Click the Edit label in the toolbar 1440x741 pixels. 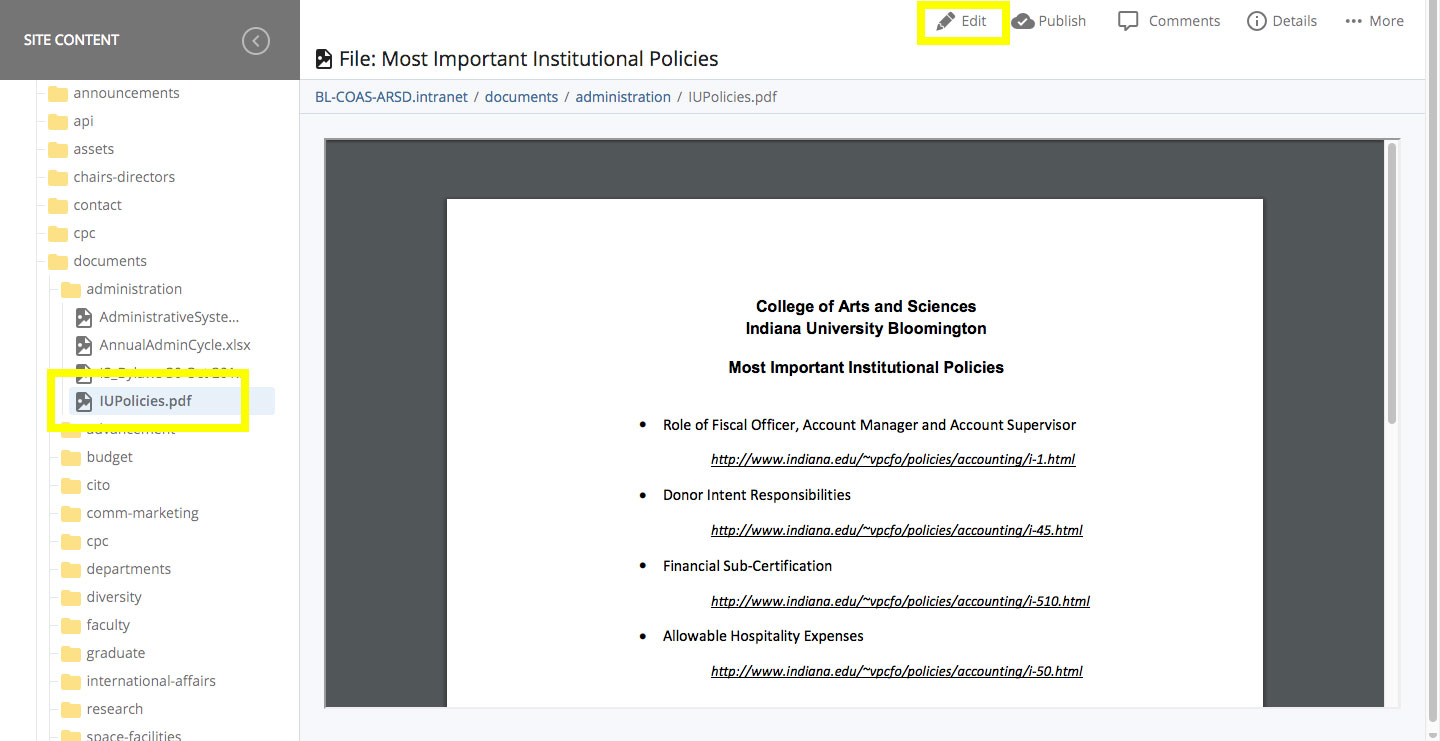[974, 21]
